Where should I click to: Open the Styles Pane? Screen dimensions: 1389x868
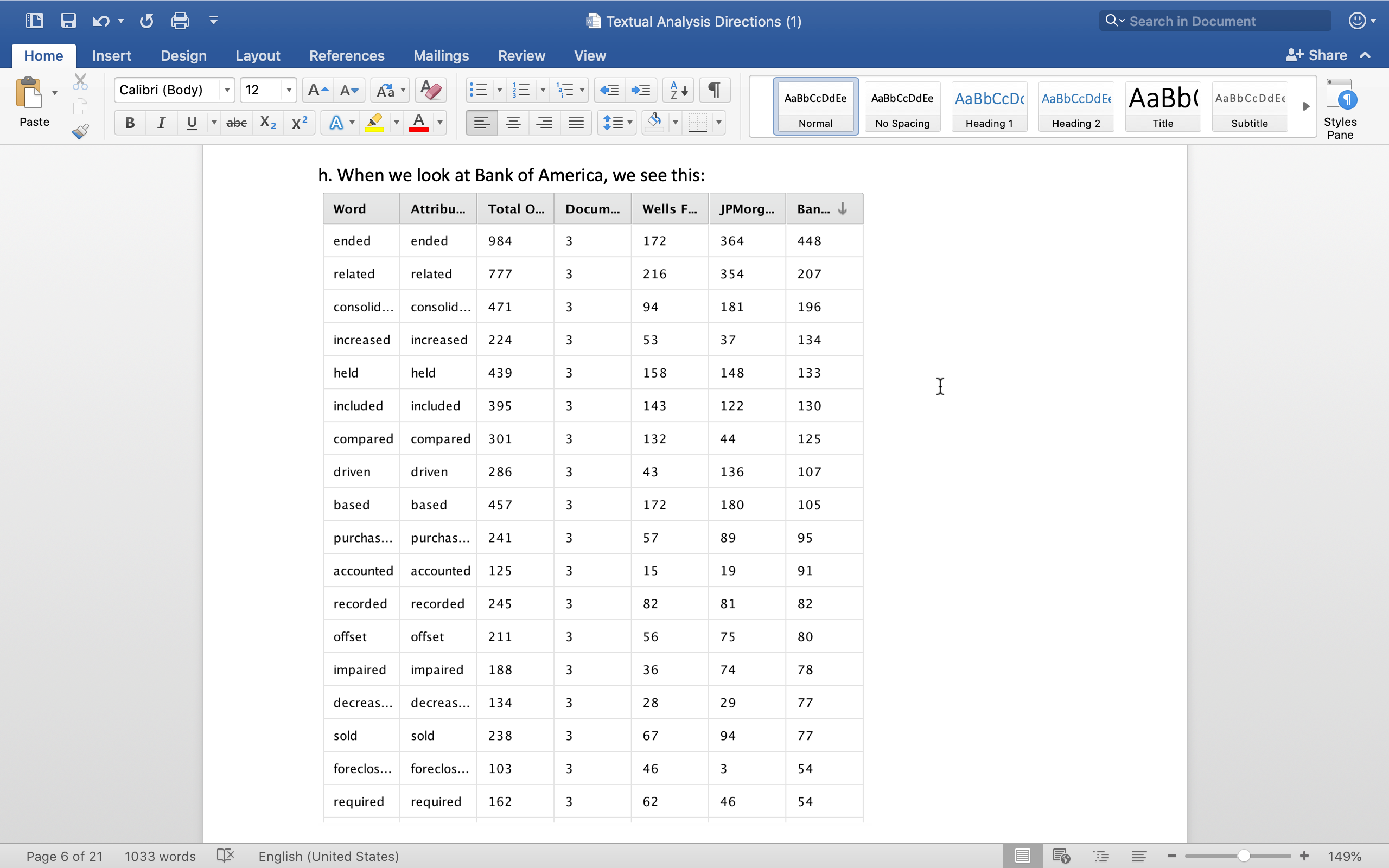tap(1341, 106)
